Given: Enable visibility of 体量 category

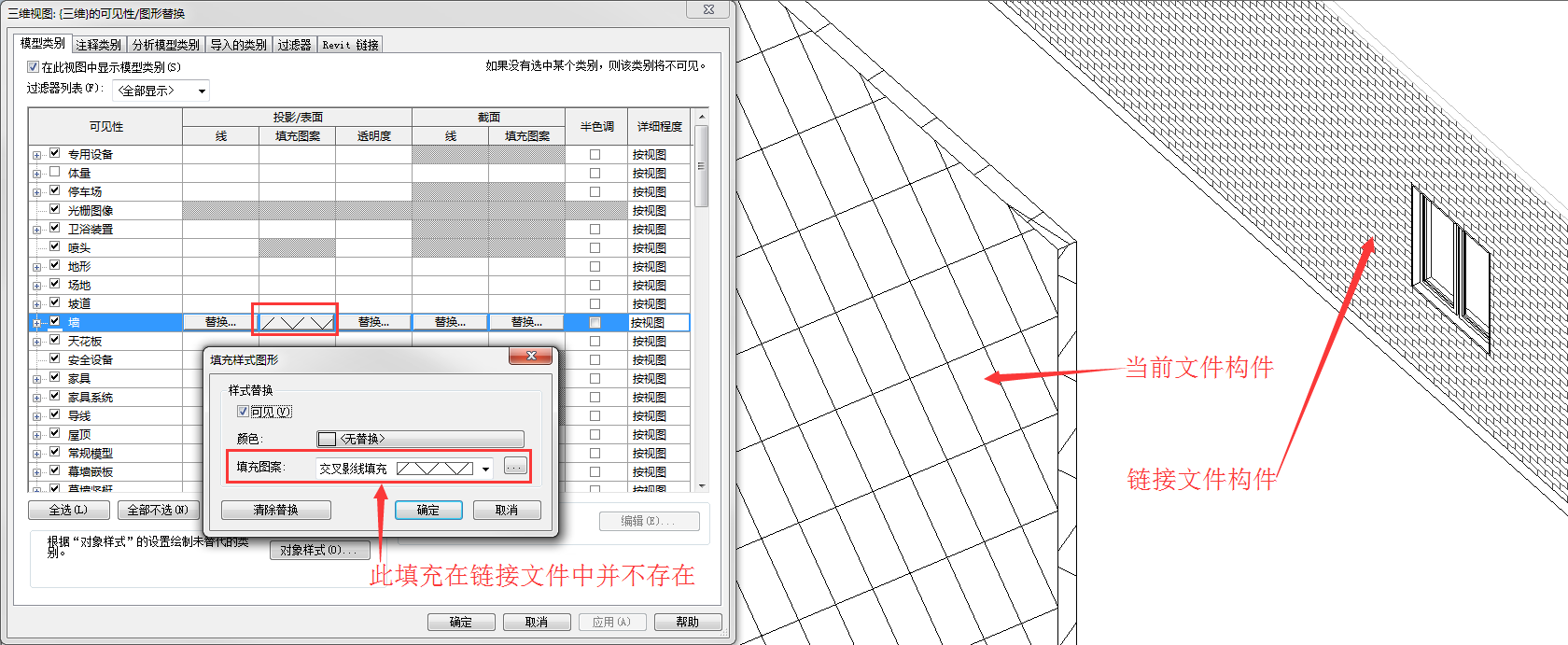Looking at the screenshot, I should 55,172.
